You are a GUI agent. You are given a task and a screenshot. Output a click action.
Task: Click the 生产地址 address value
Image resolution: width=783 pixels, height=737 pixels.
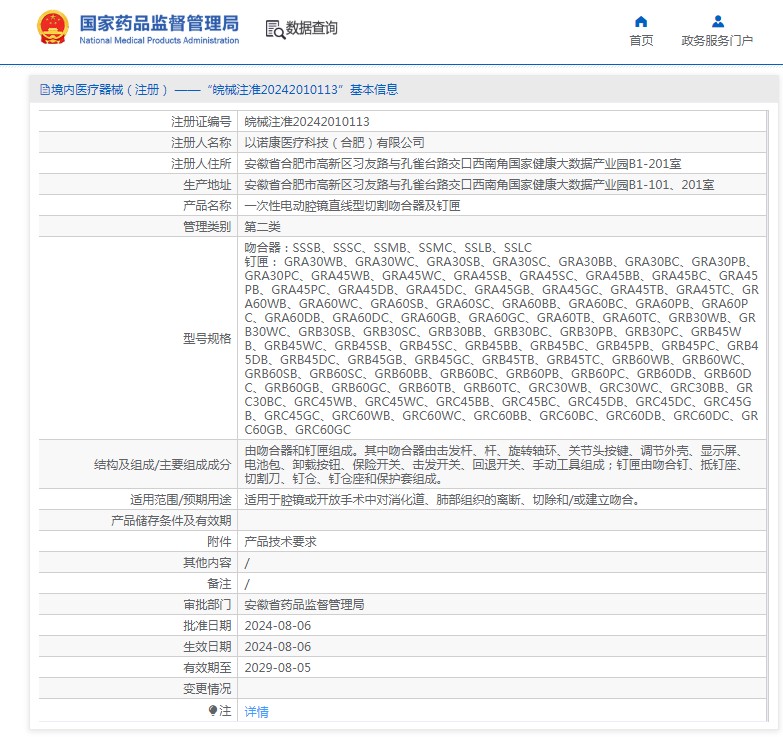coord(479,185)
